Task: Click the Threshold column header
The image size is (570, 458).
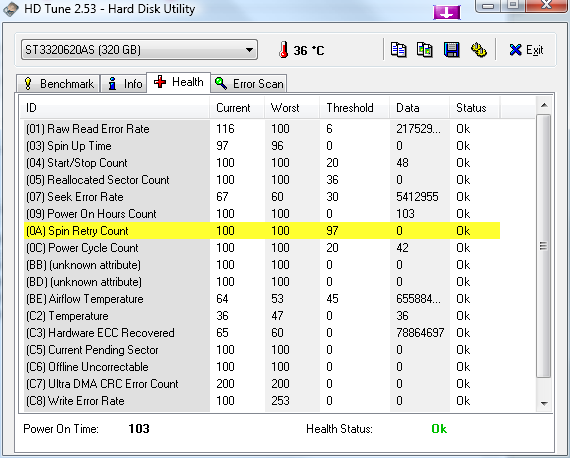Action: (x=354, y=108)
